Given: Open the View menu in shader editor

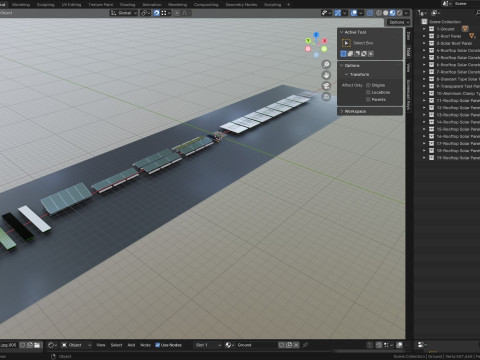Looking at the screenshot, I should click(101, 345).
